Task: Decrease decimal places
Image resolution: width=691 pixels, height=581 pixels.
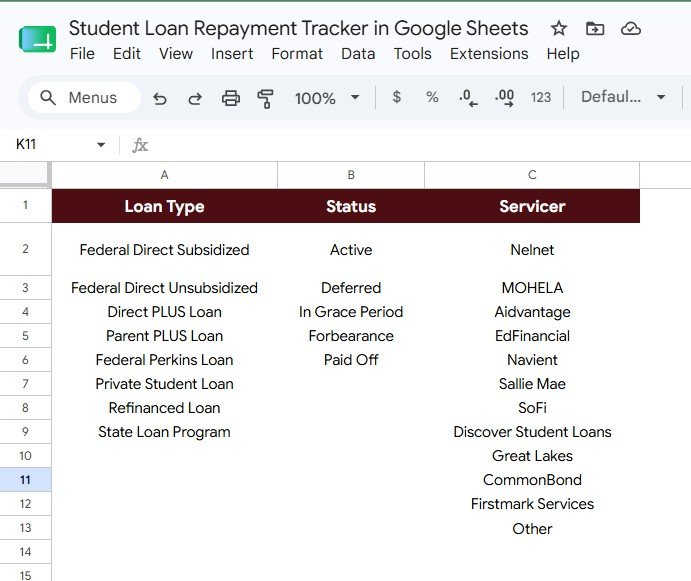Action: [468, 98]
